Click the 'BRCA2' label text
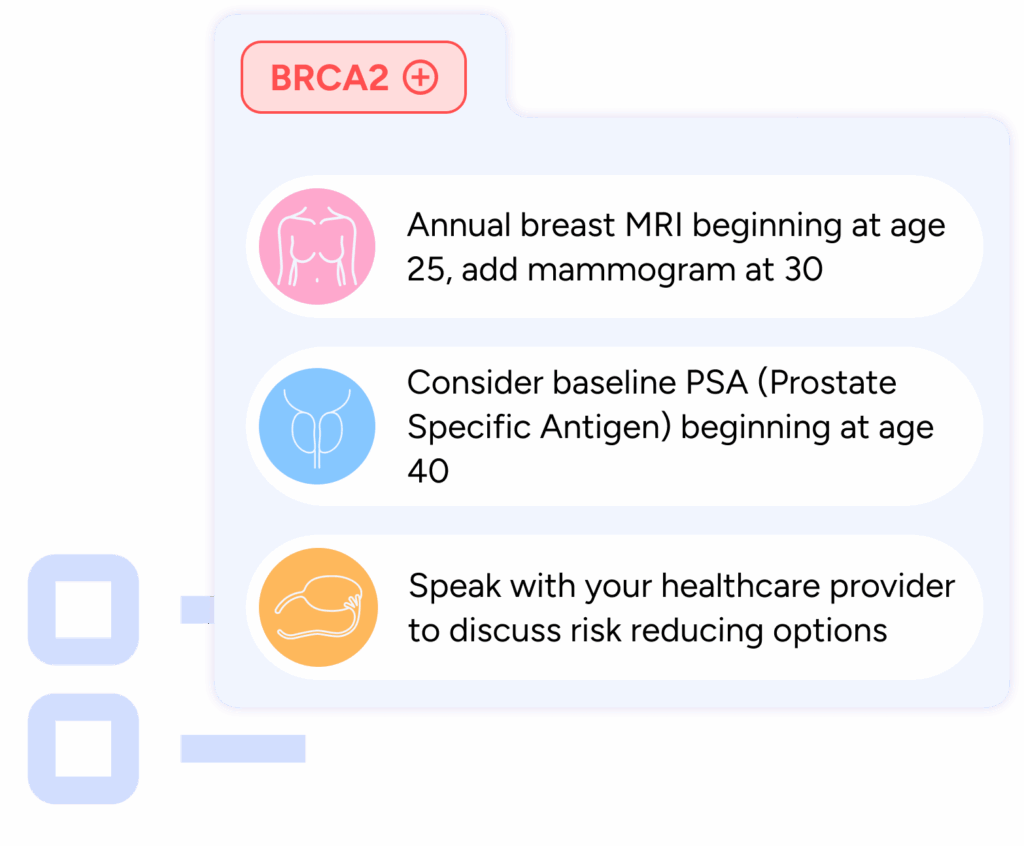1024x846 pixels. [x=330, y=78]
